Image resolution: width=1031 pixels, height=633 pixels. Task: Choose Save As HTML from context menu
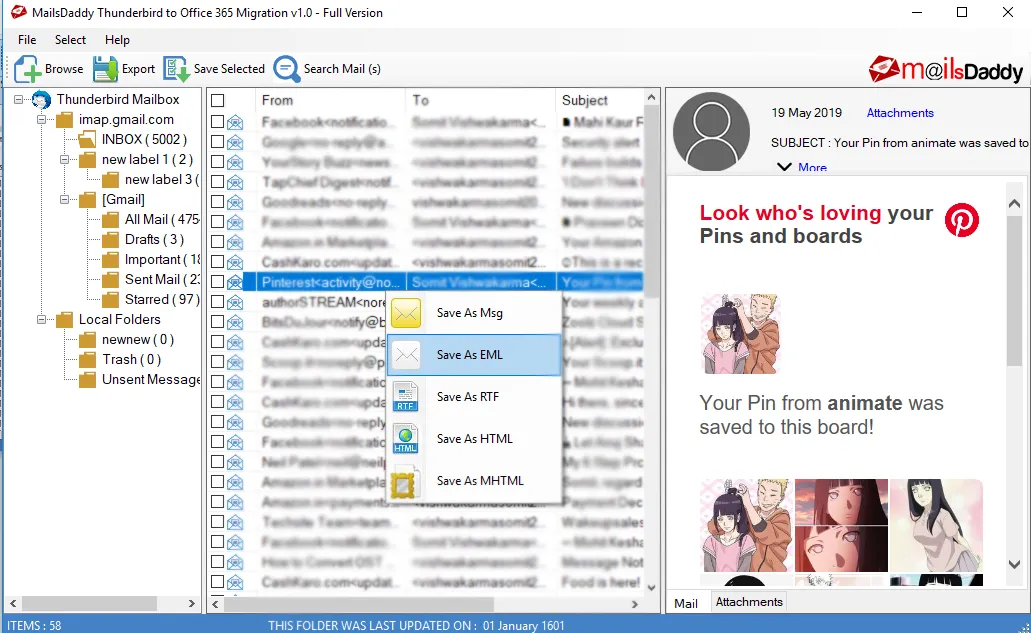click(x=473, y=439)
